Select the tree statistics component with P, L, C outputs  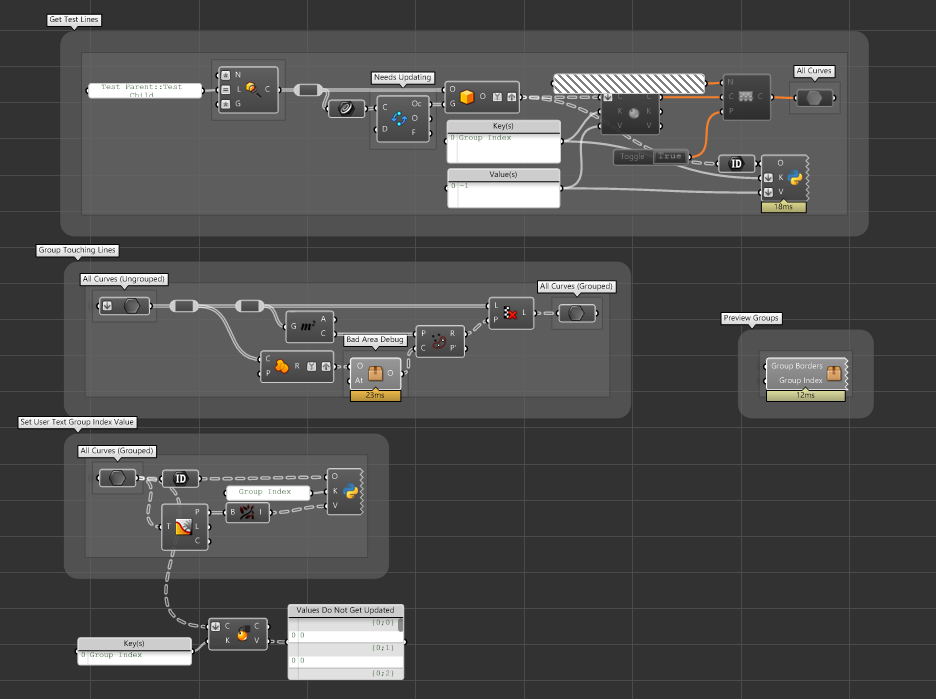(x=185, y=527)
